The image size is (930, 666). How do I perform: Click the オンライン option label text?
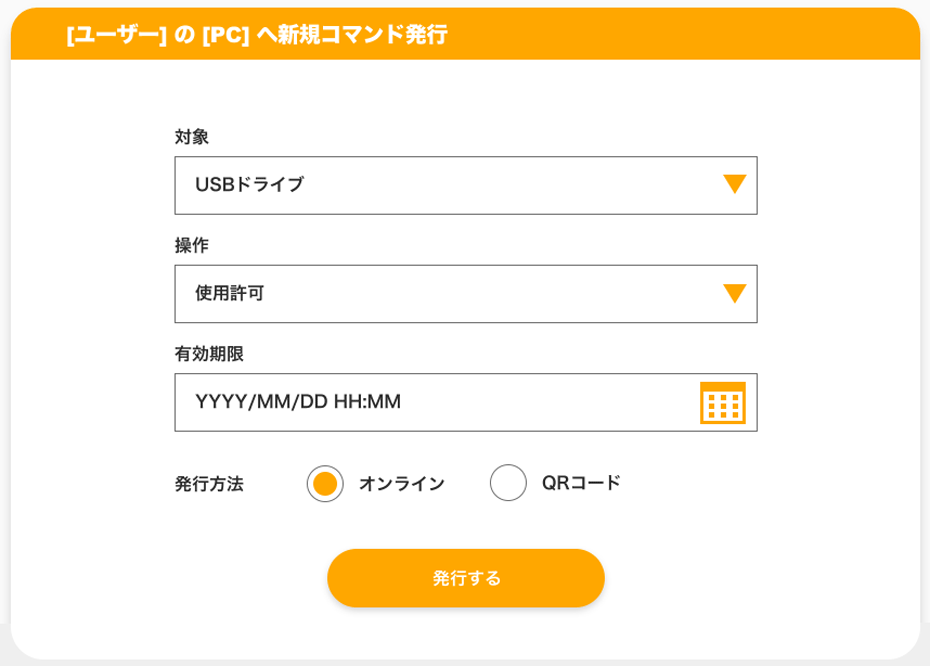click(x=401, y=484)
